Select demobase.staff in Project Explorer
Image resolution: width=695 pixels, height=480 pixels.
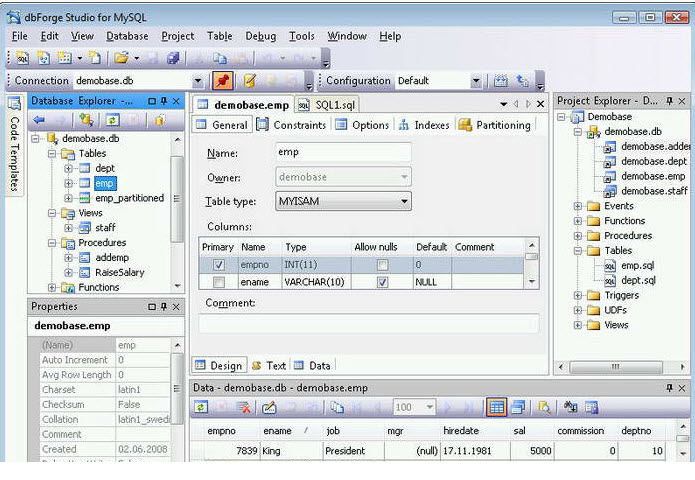click(x=654, y=191)
